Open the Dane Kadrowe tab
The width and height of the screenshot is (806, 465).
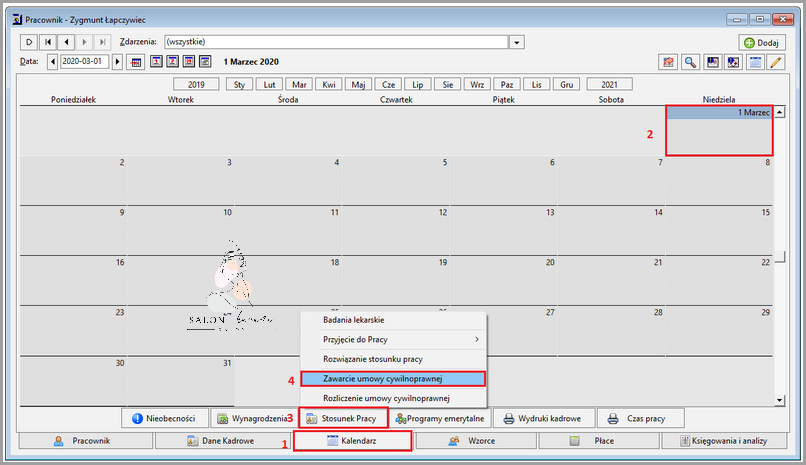tap(226, 441)
